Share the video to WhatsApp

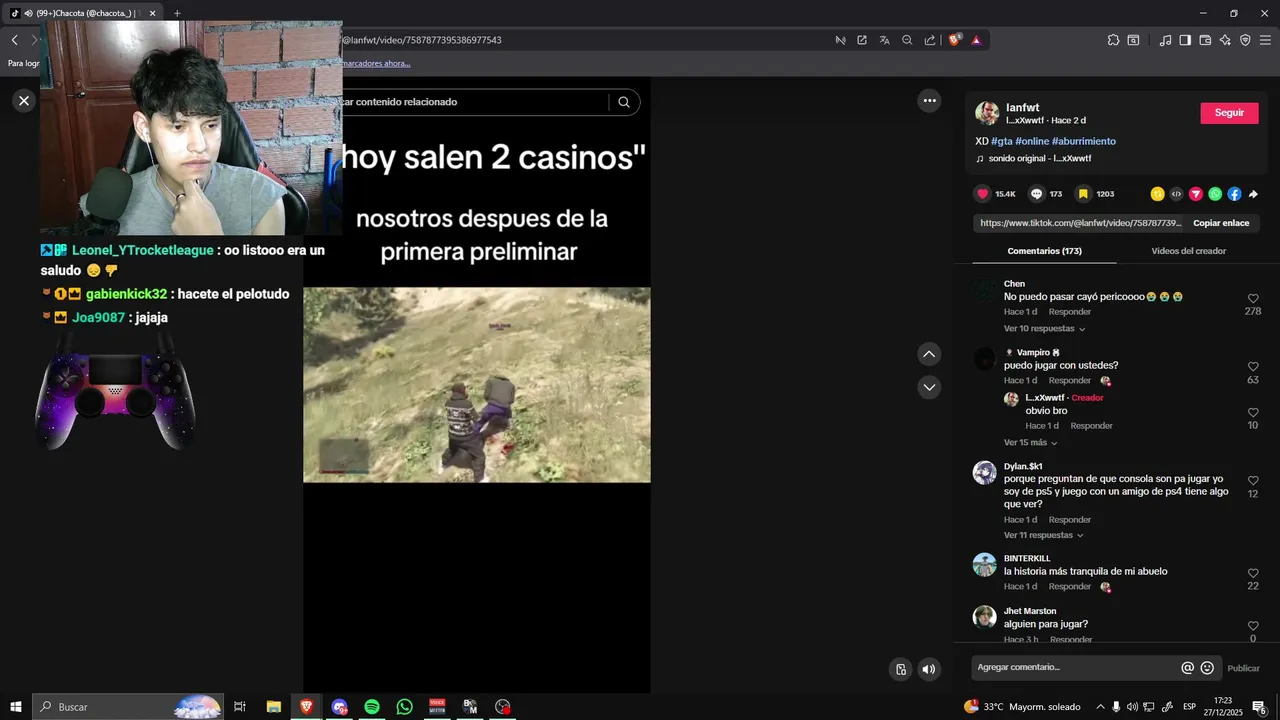click(x=1215, y=194)
